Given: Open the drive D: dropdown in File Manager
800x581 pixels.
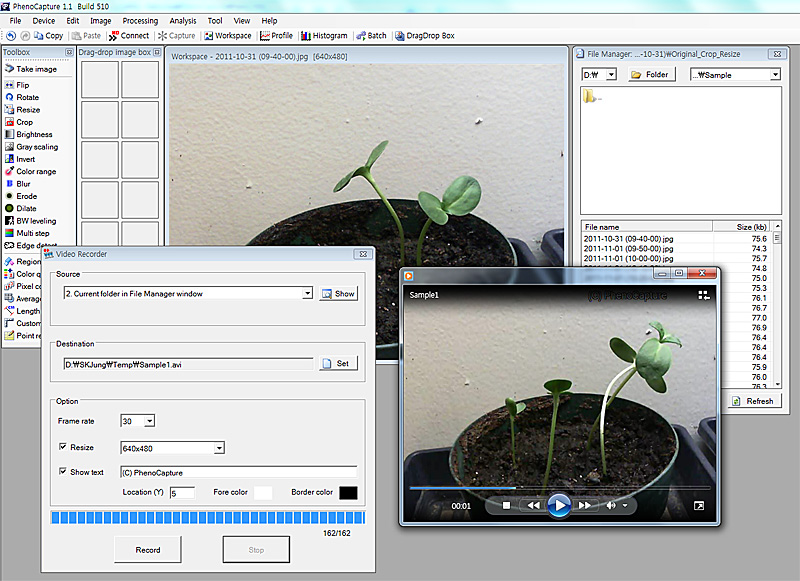Looking at the screenshot, I should point(611,74).
